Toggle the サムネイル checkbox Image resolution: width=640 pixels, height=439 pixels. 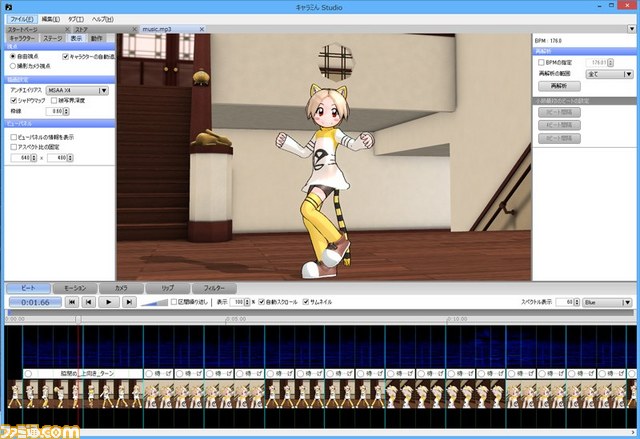306,302
